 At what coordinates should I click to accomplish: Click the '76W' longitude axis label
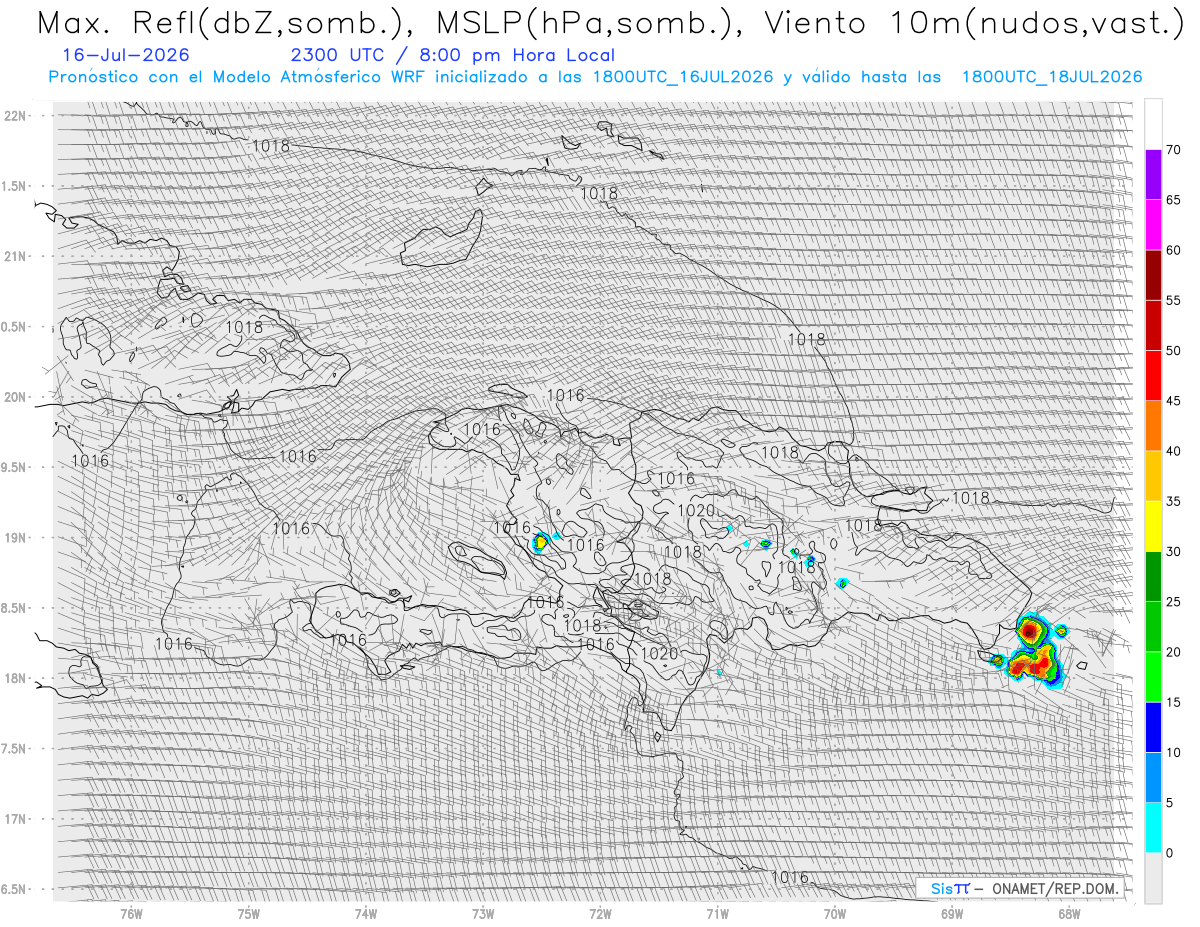131,913
